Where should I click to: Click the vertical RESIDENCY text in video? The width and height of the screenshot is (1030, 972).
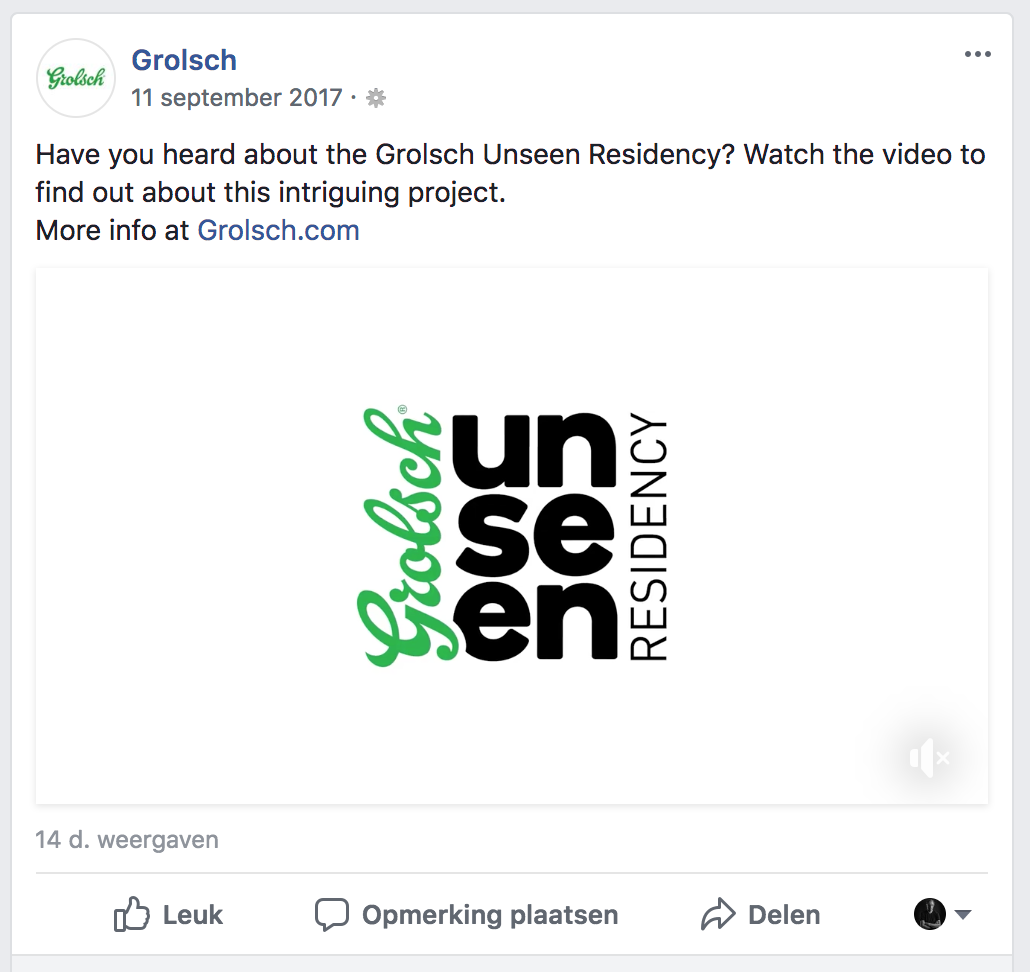coord(649,535)
